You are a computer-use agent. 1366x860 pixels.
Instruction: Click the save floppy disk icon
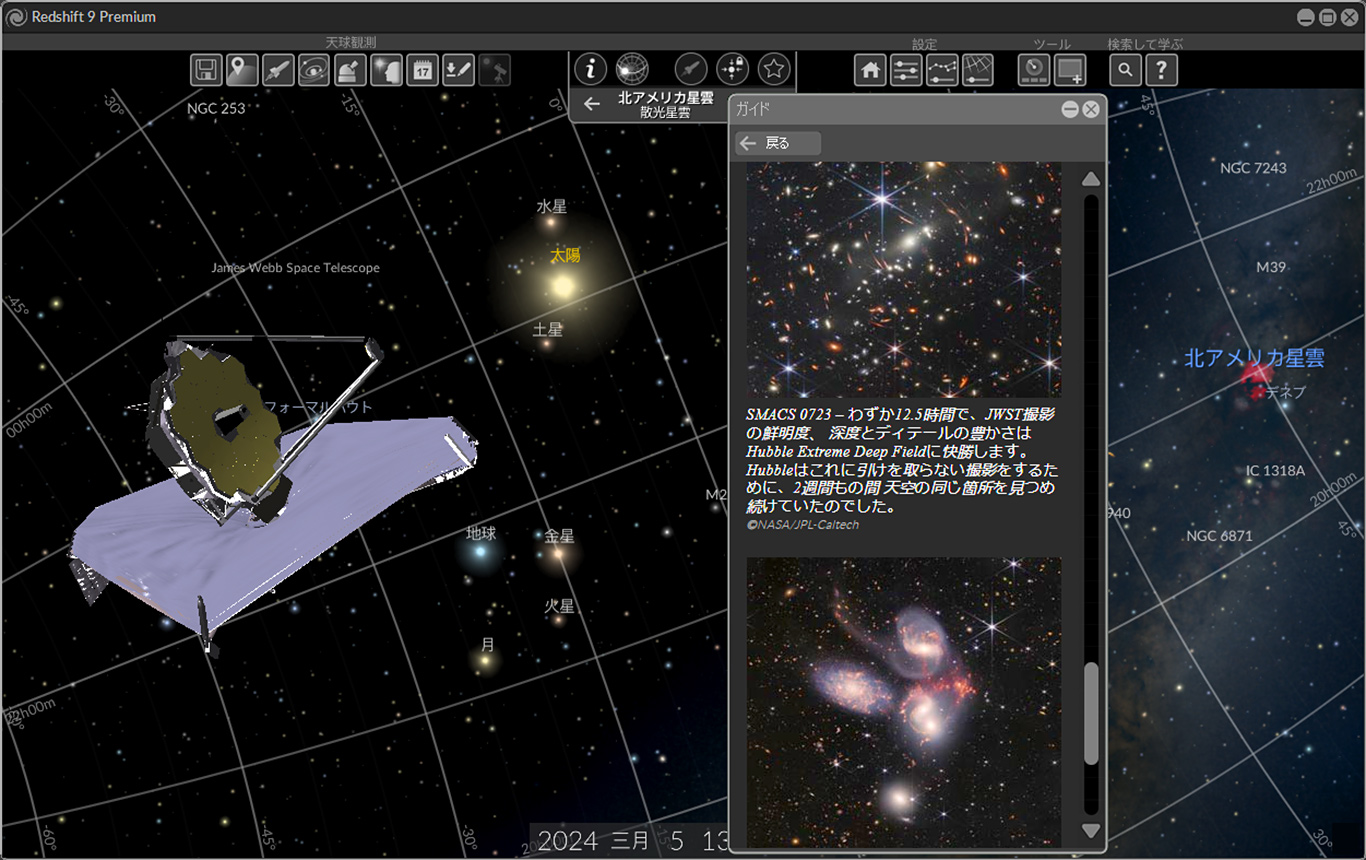(206, 70)
